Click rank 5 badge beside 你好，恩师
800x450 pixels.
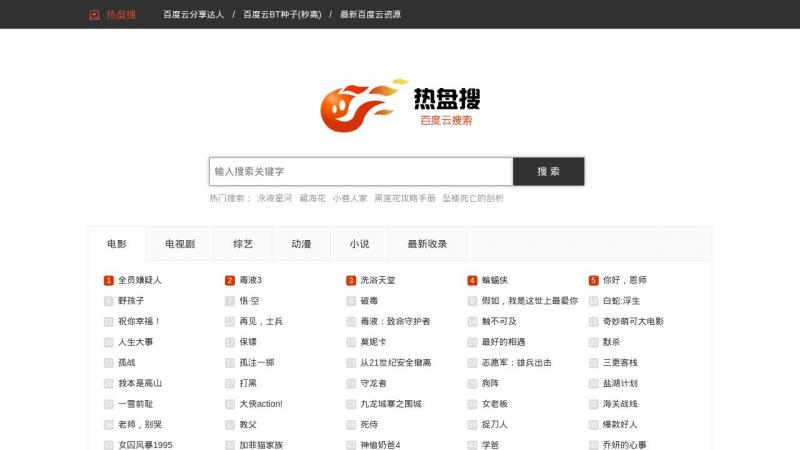593,280
